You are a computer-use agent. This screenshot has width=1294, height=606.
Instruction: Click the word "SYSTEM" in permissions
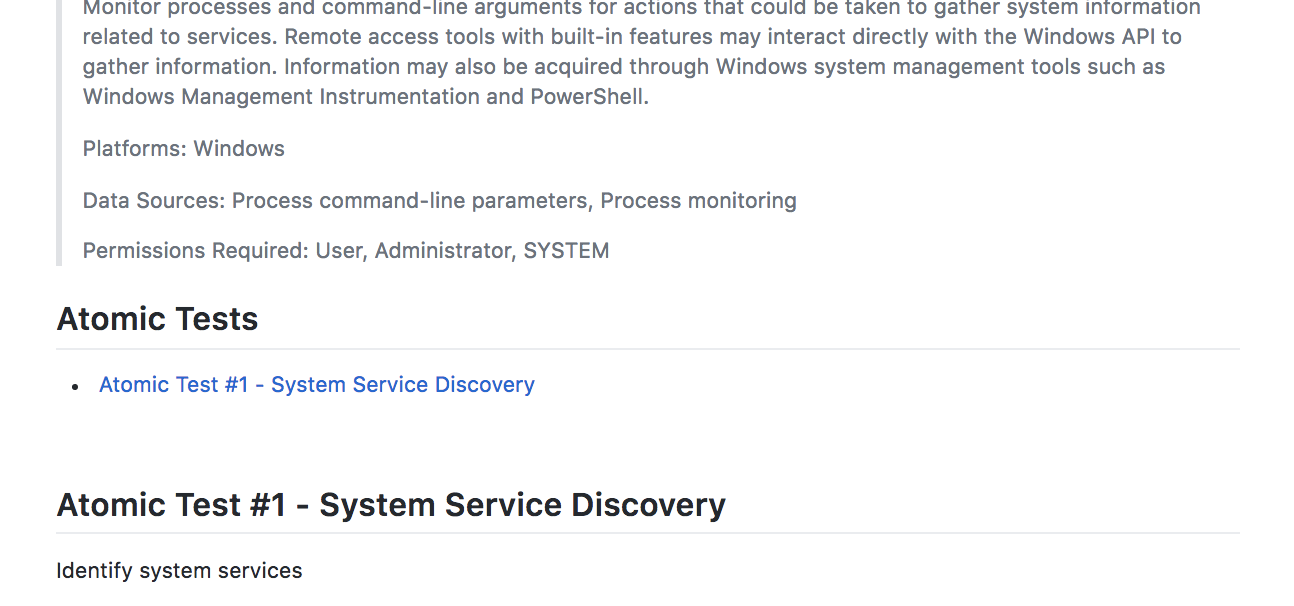point(566,251)
